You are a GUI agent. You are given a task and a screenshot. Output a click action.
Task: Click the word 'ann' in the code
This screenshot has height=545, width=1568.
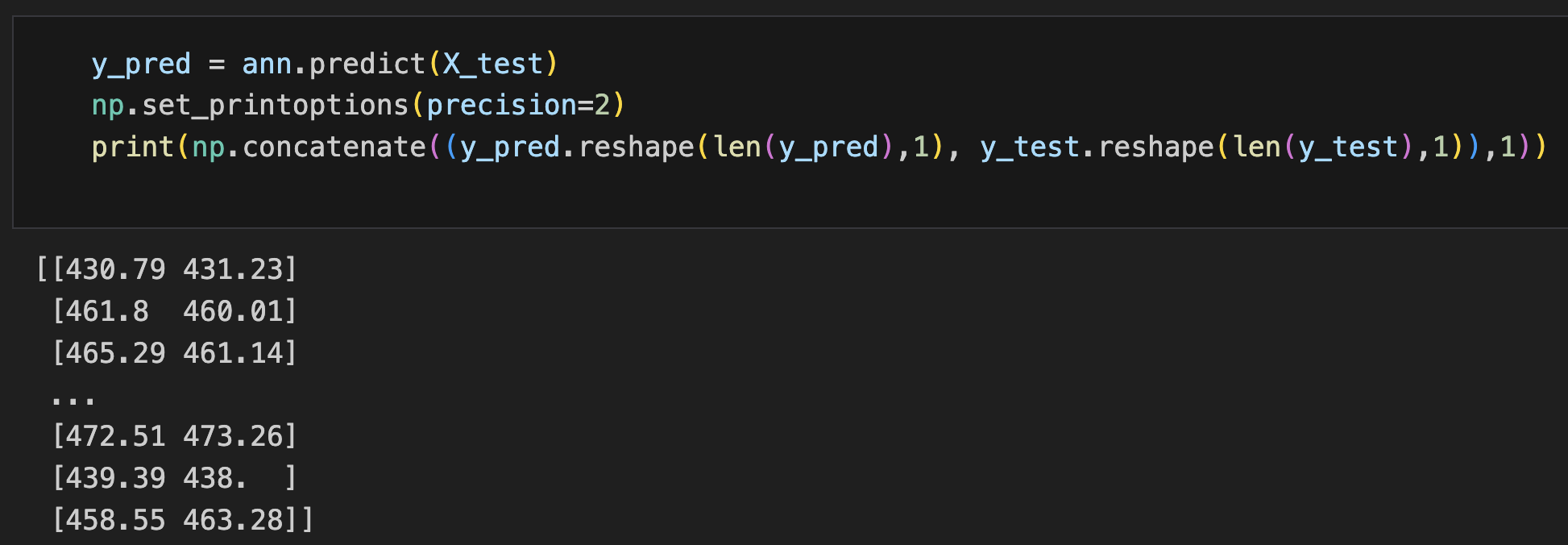(x=267, y=64)
